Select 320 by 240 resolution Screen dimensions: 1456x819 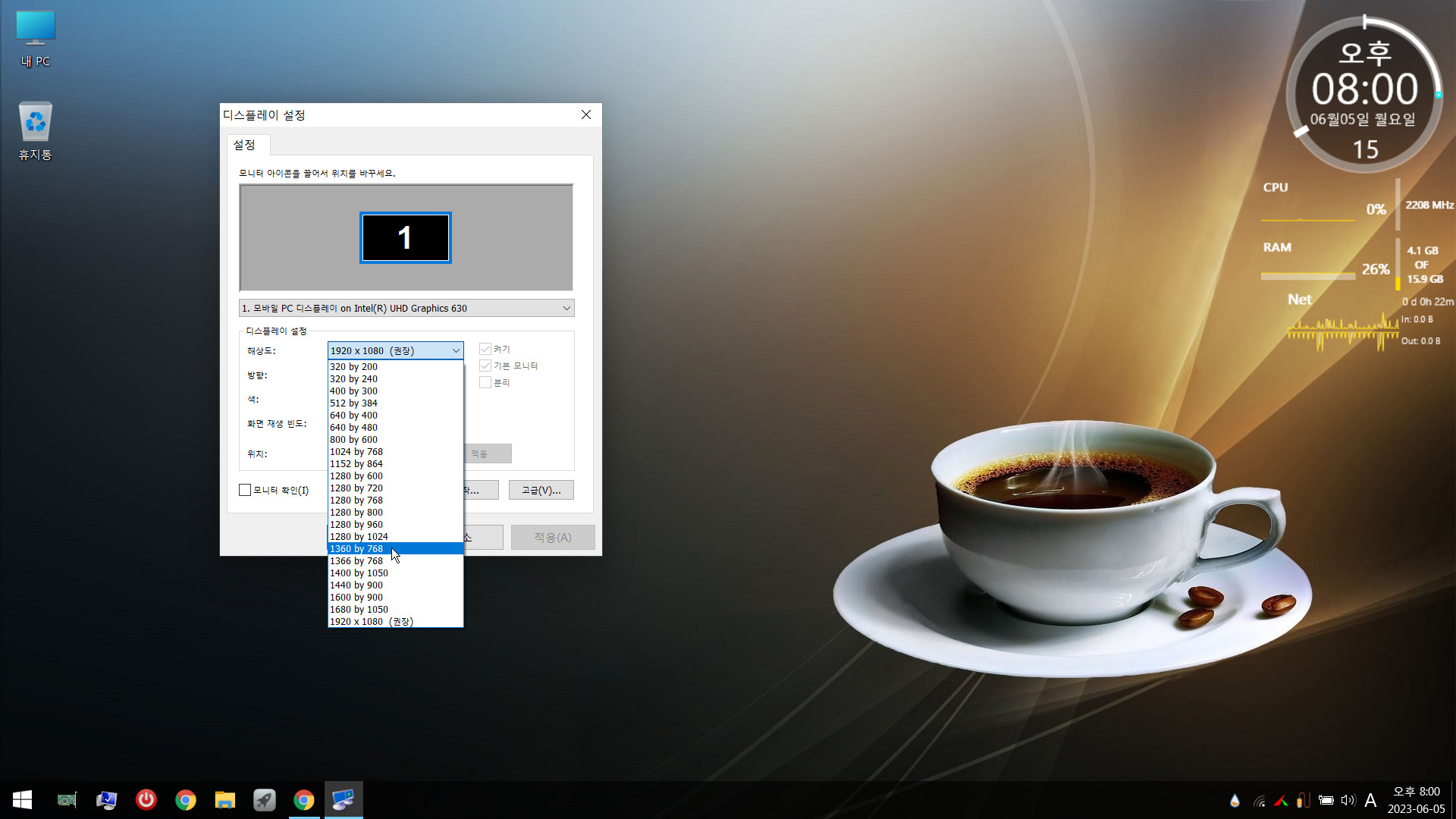[395, 378]
